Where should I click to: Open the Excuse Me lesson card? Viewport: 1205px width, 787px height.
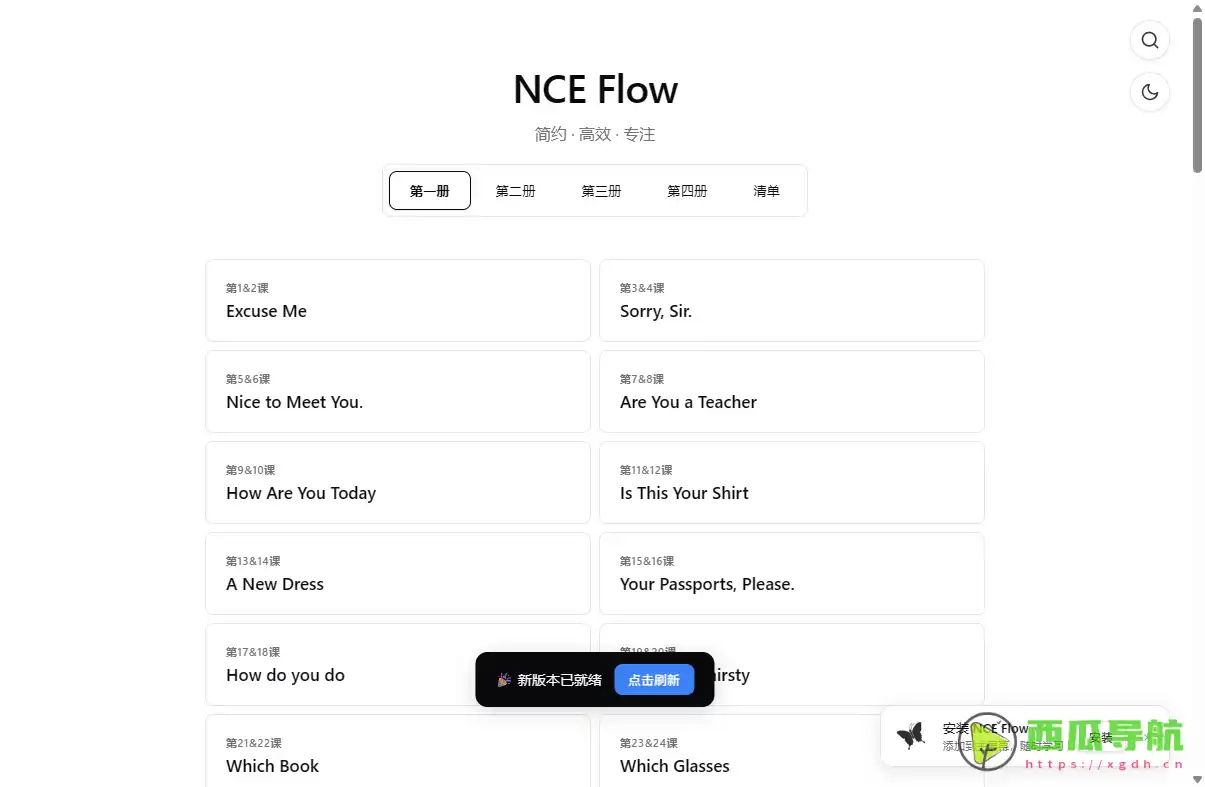[397, 300]
